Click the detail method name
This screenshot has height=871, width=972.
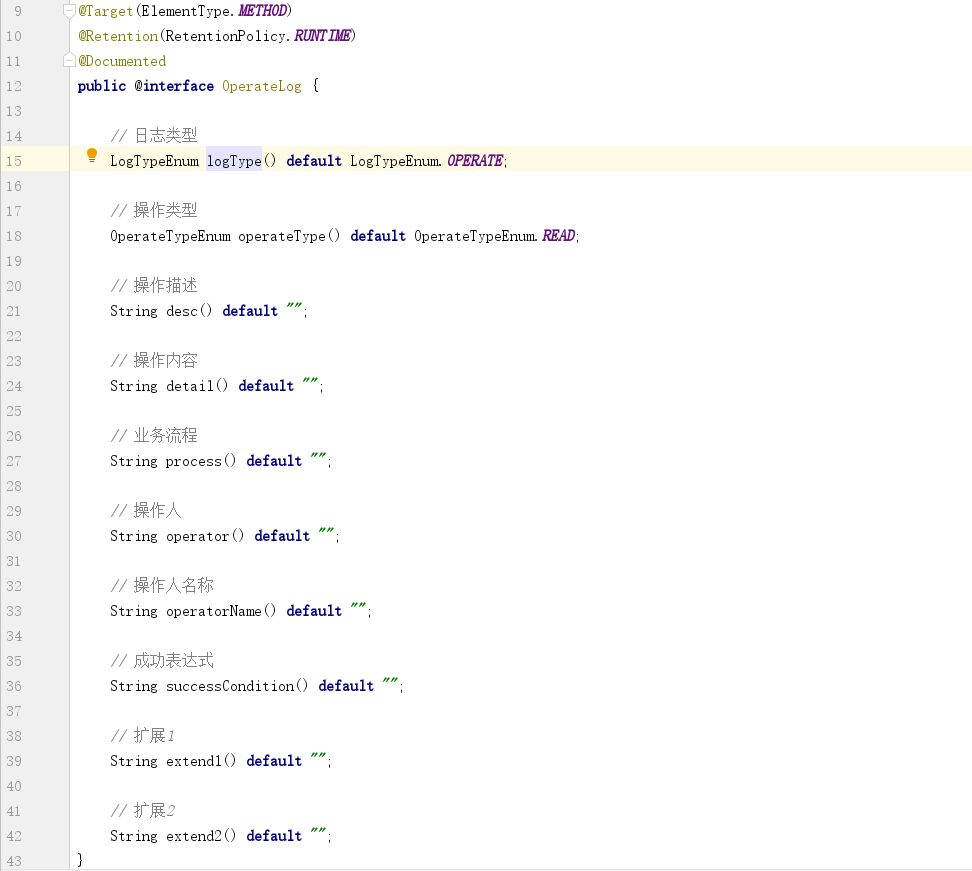click(190, 386)
